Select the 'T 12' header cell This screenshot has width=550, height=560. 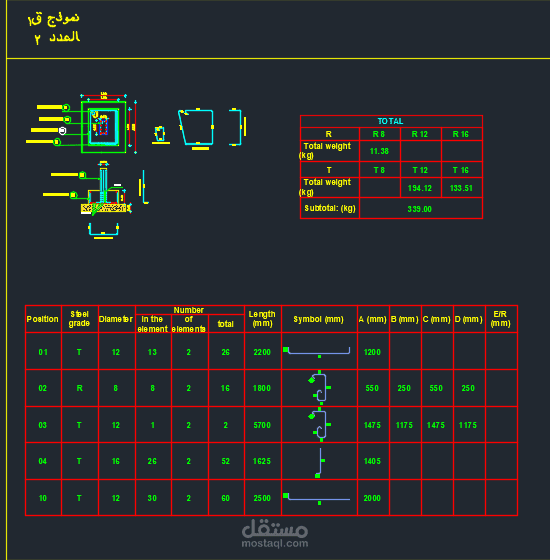[x=420, y=170]
